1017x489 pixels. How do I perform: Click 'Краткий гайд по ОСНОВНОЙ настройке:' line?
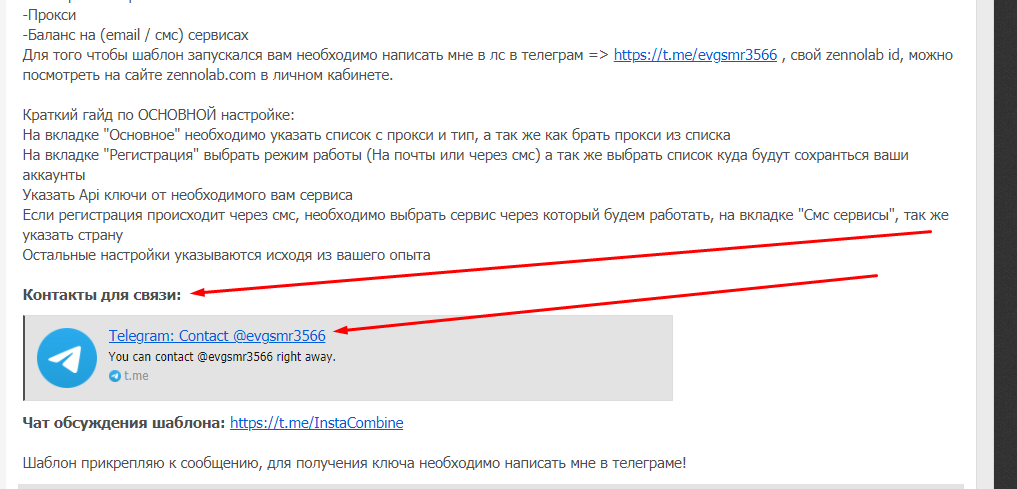pyautogui.click(x=158, y=115)
